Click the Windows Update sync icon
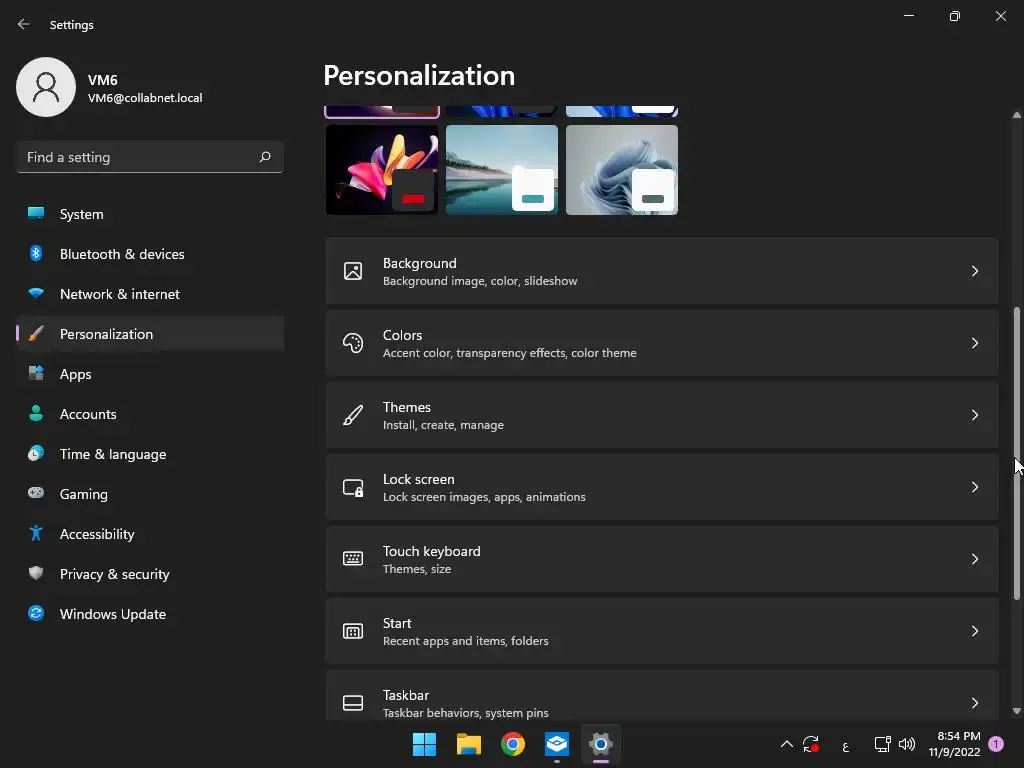Image resolution: width=1024 pixels, height=768 pixels. click(x=36, y=613)
